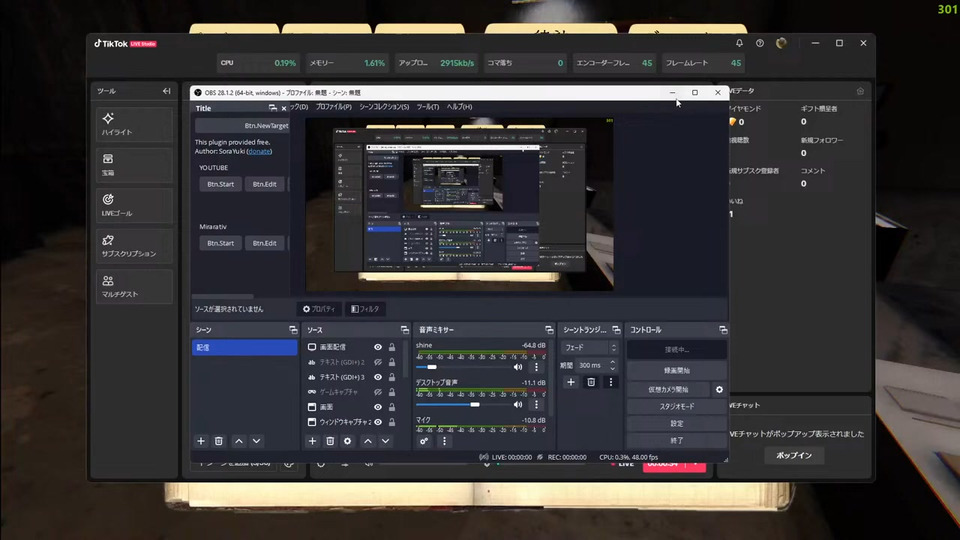Open the Multi-guest tool in TikTok sidebar
Image resolution: width=960 pixels, height=540 pixels.
pyautogui.click(x=133, y=287)
